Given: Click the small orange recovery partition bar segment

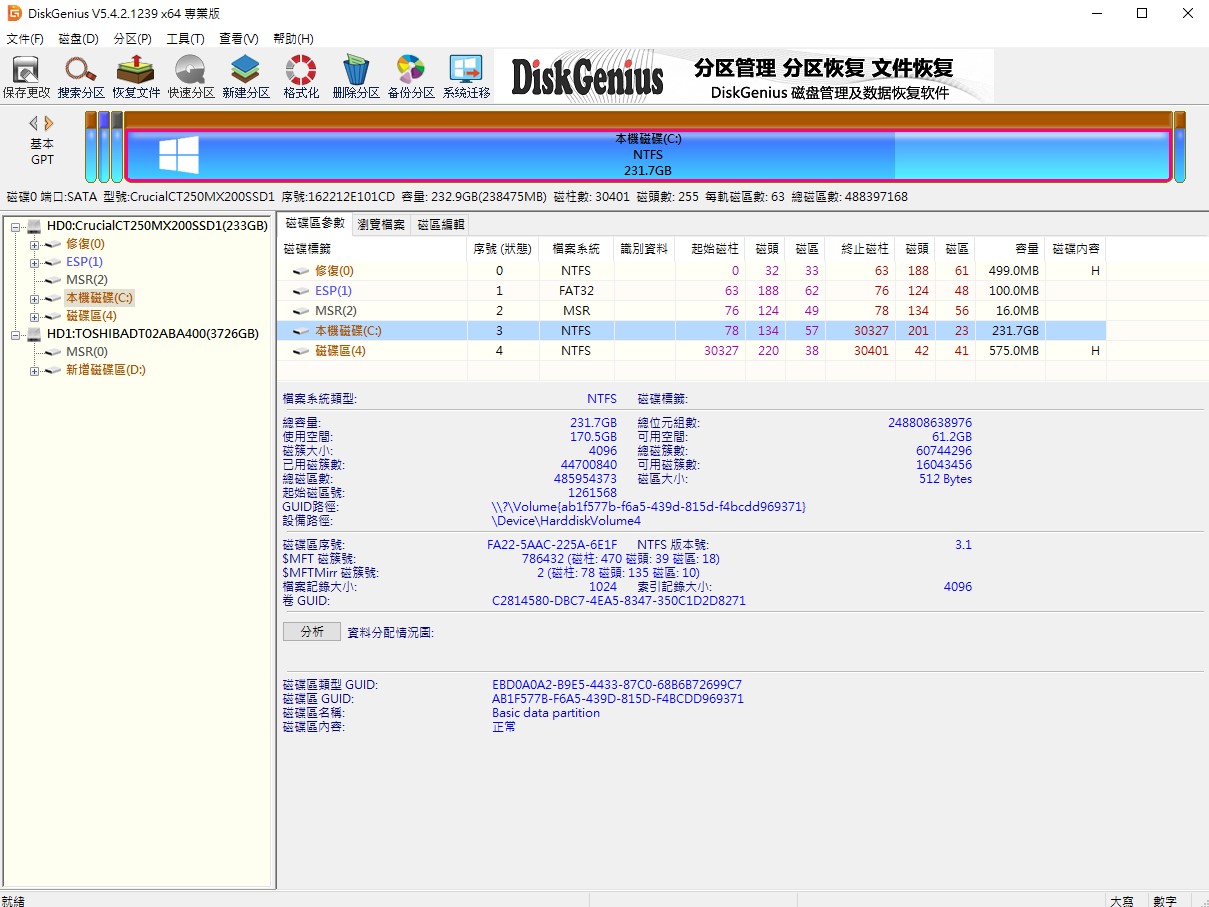Looking at the screenshot, I should pos(91,147).
